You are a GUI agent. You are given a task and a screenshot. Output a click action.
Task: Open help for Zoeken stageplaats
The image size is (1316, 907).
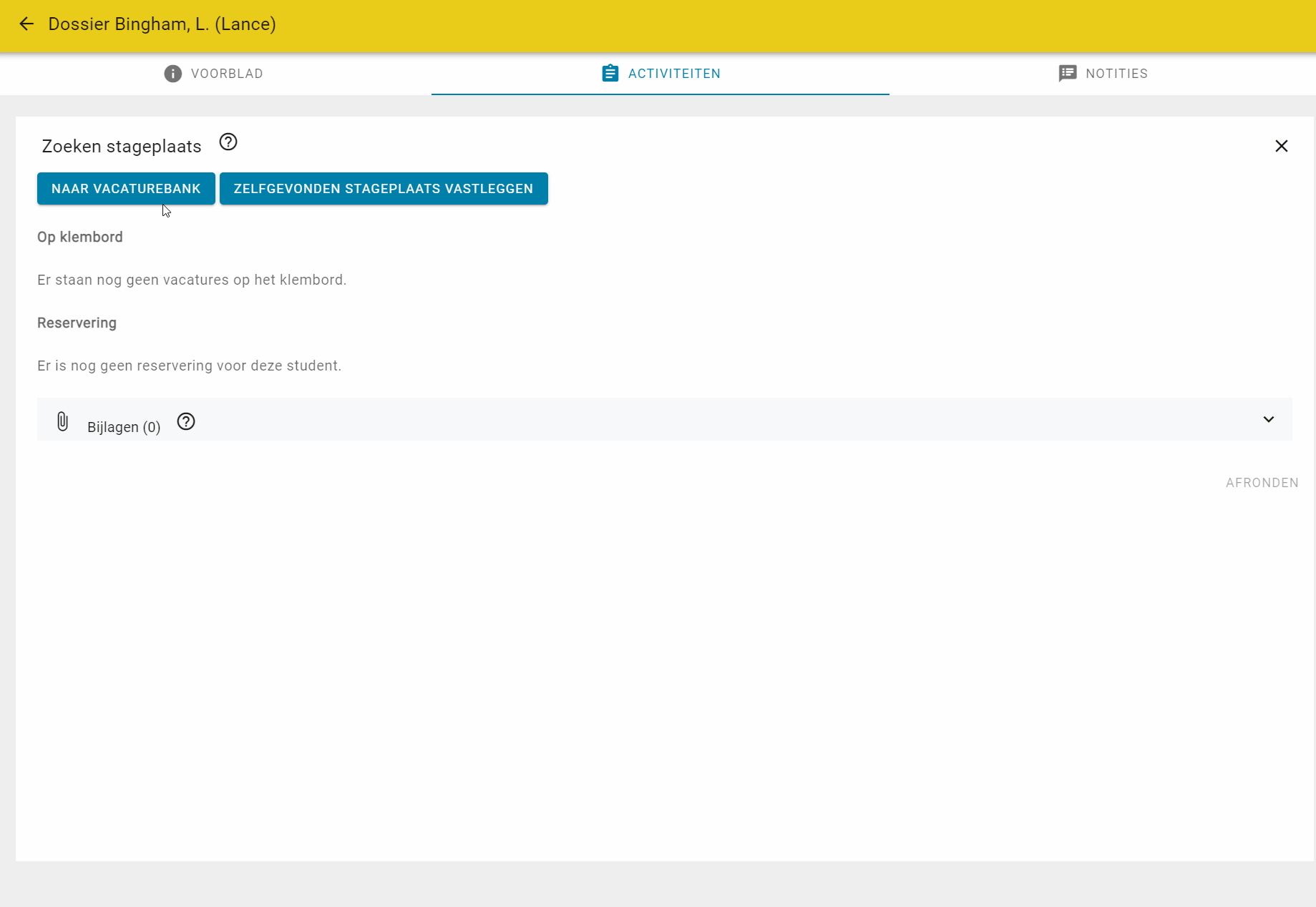(x=228, y=142)
